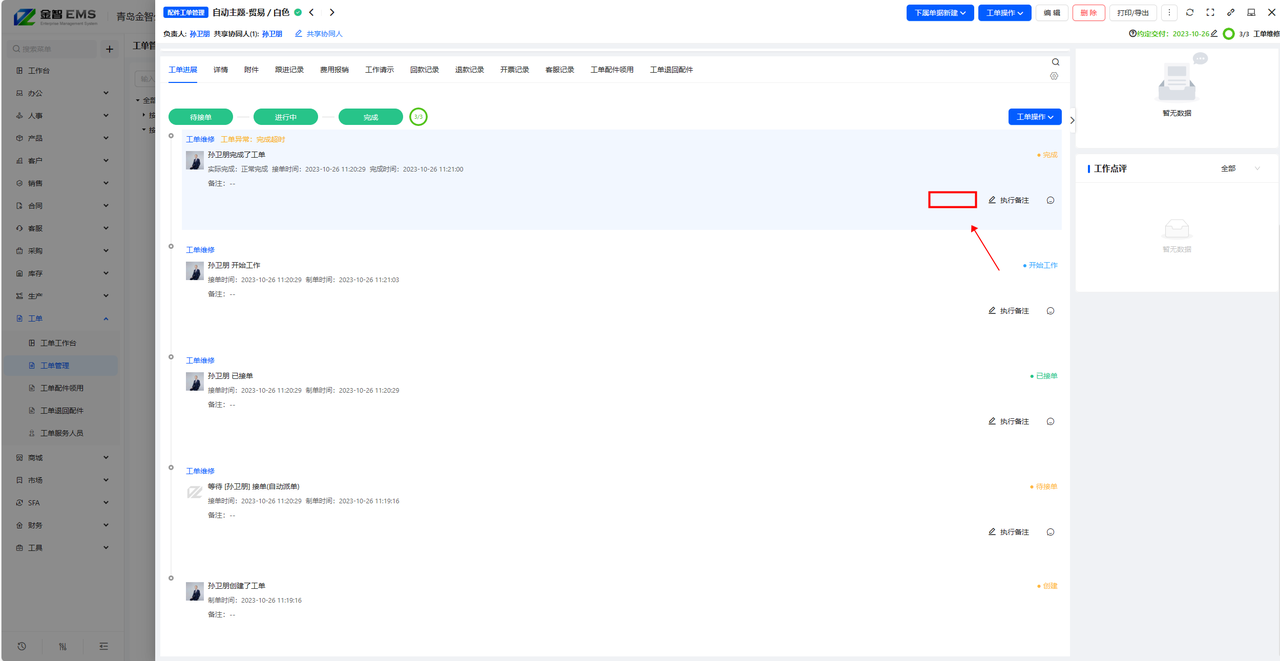Click the sidebar menu search field
The image size is (1280, 661).
click(x=52, y=49)
